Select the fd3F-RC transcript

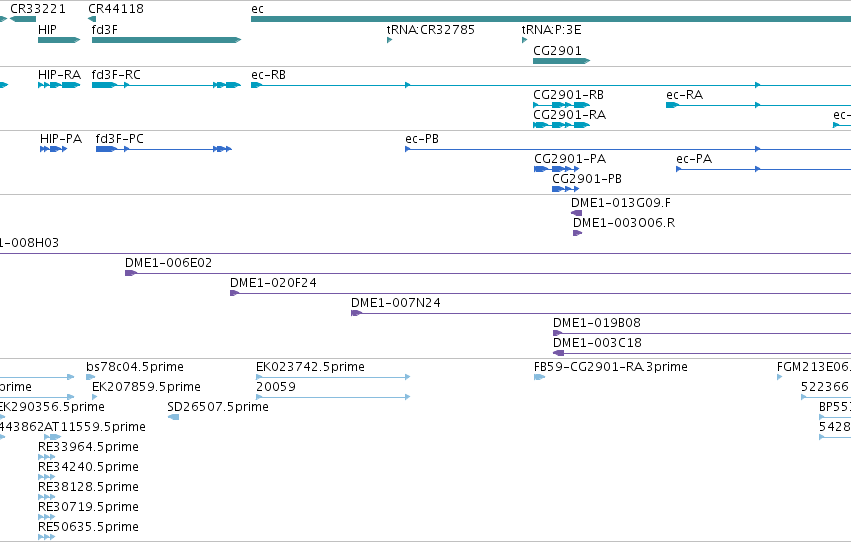tap(166, 85)
